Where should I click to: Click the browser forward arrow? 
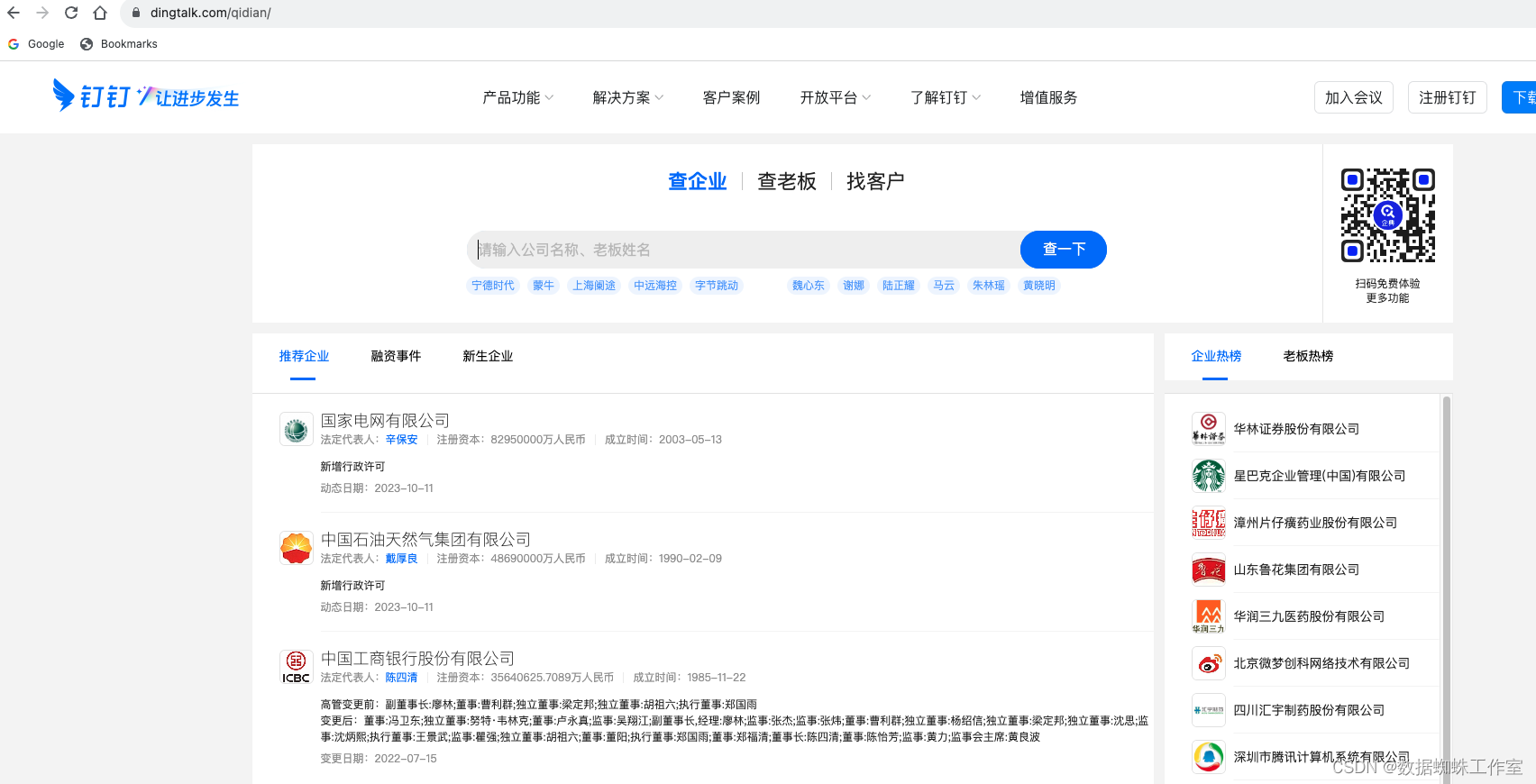coord(42,13)
